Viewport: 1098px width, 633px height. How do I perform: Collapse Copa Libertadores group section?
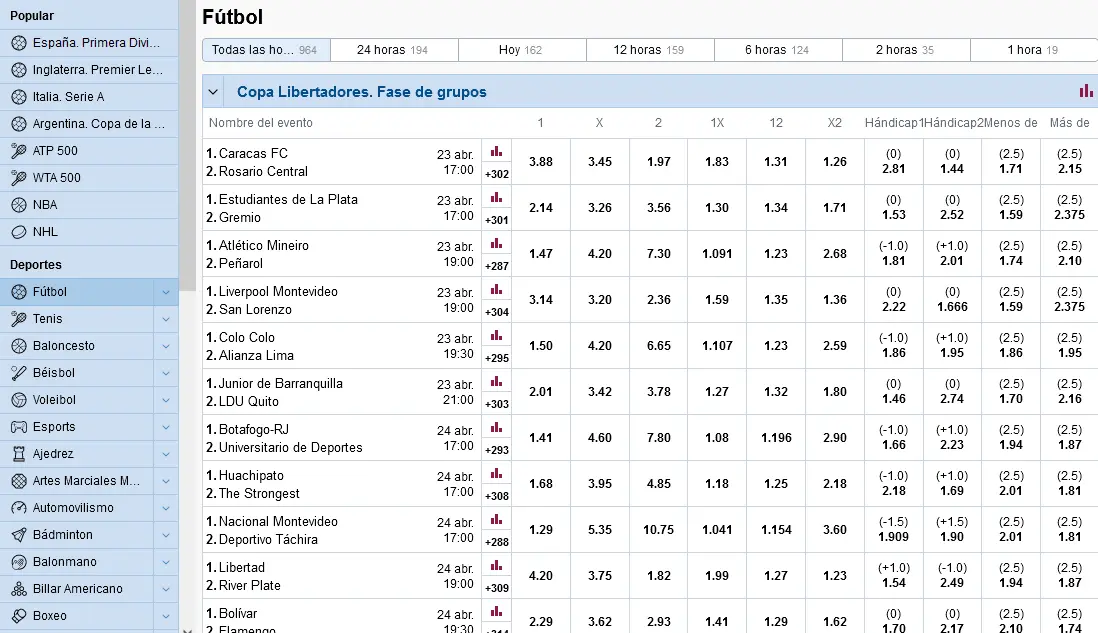(214, 92)
